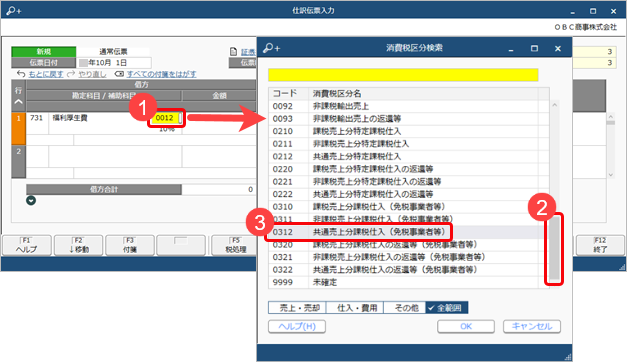
Task: Click すべての付箋をはがす link
Action: click(x=162, y=74)
